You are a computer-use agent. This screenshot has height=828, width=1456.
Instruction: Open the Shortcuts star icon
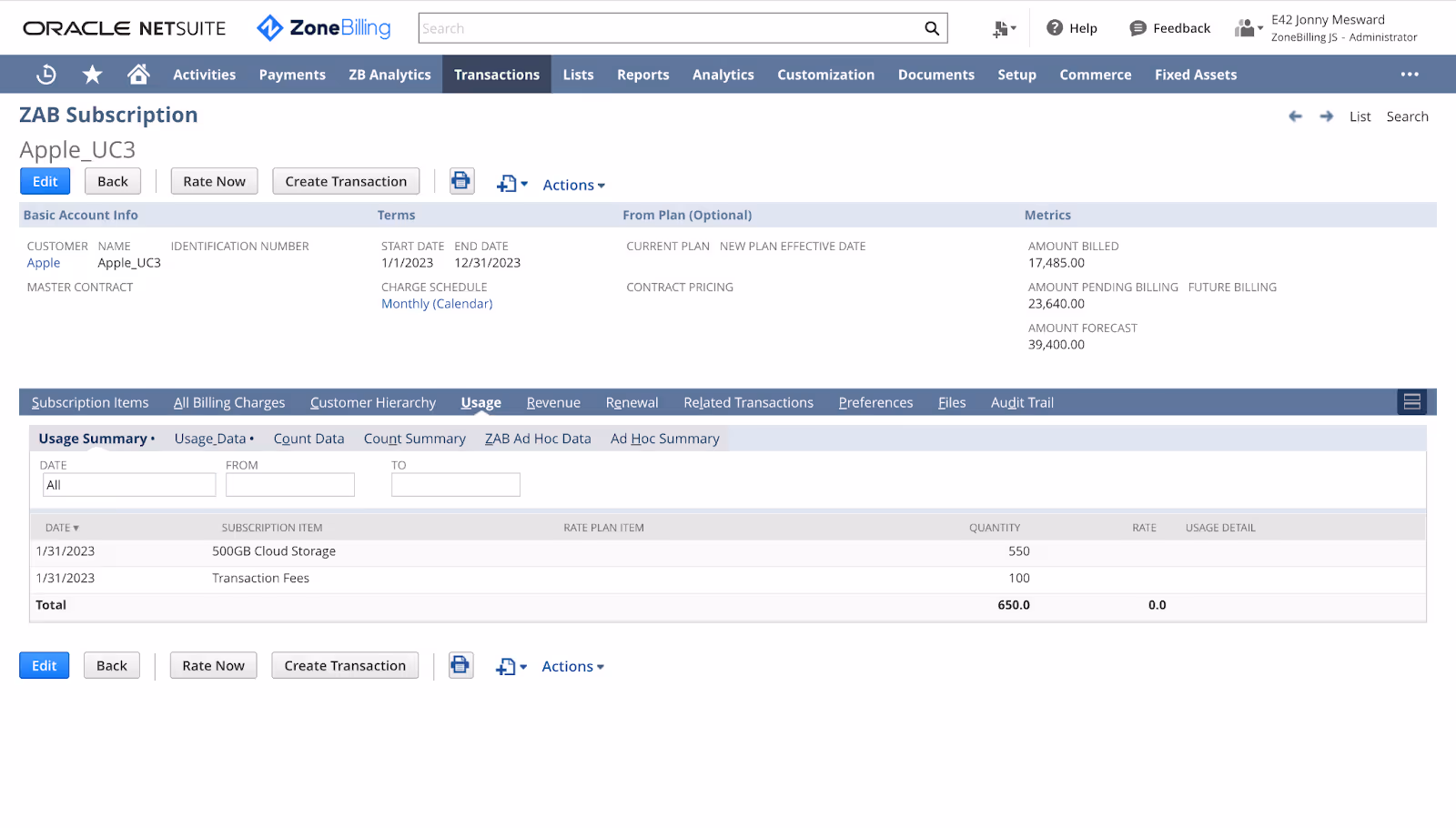click(92, 75)
